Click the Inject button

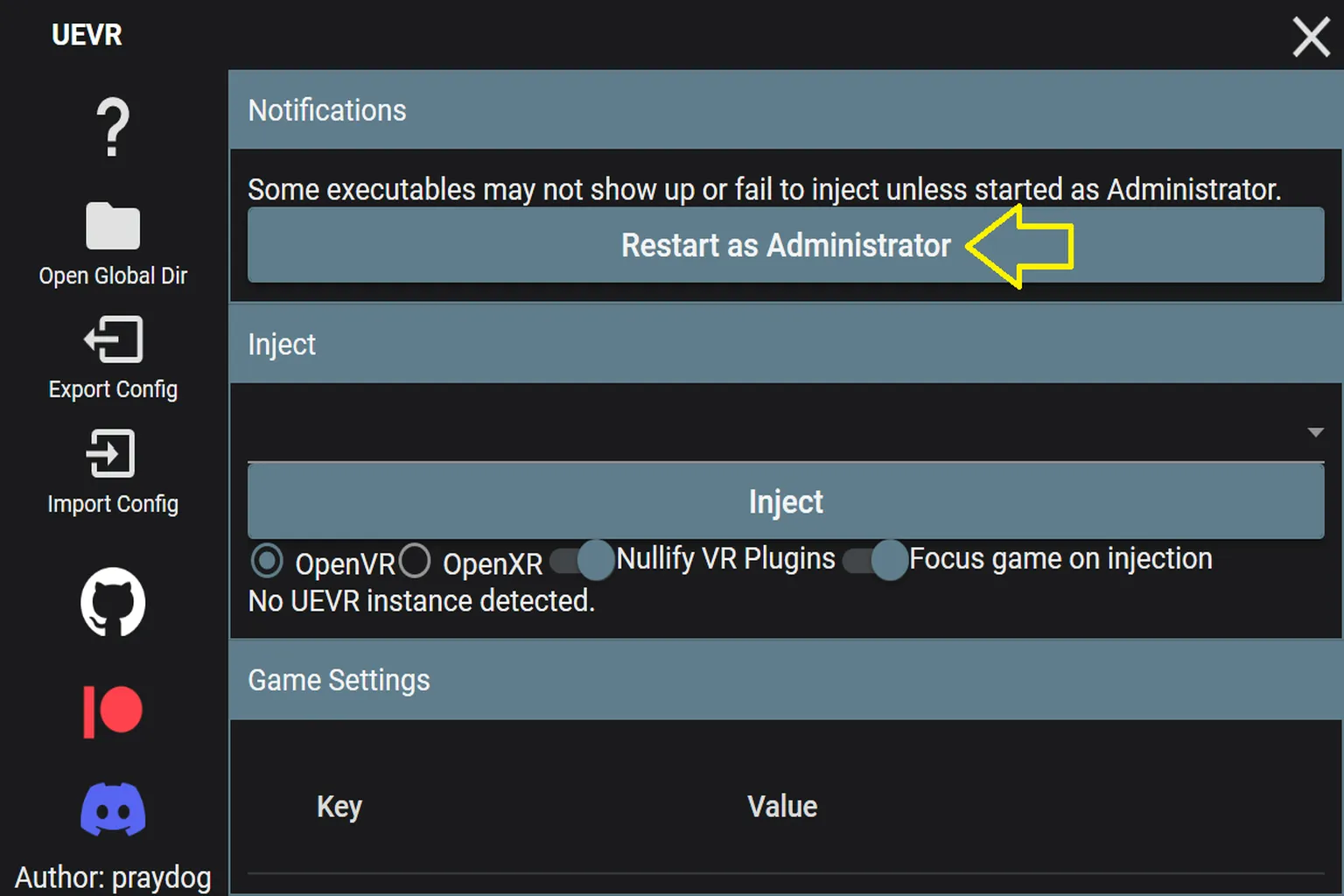point(786,501)
